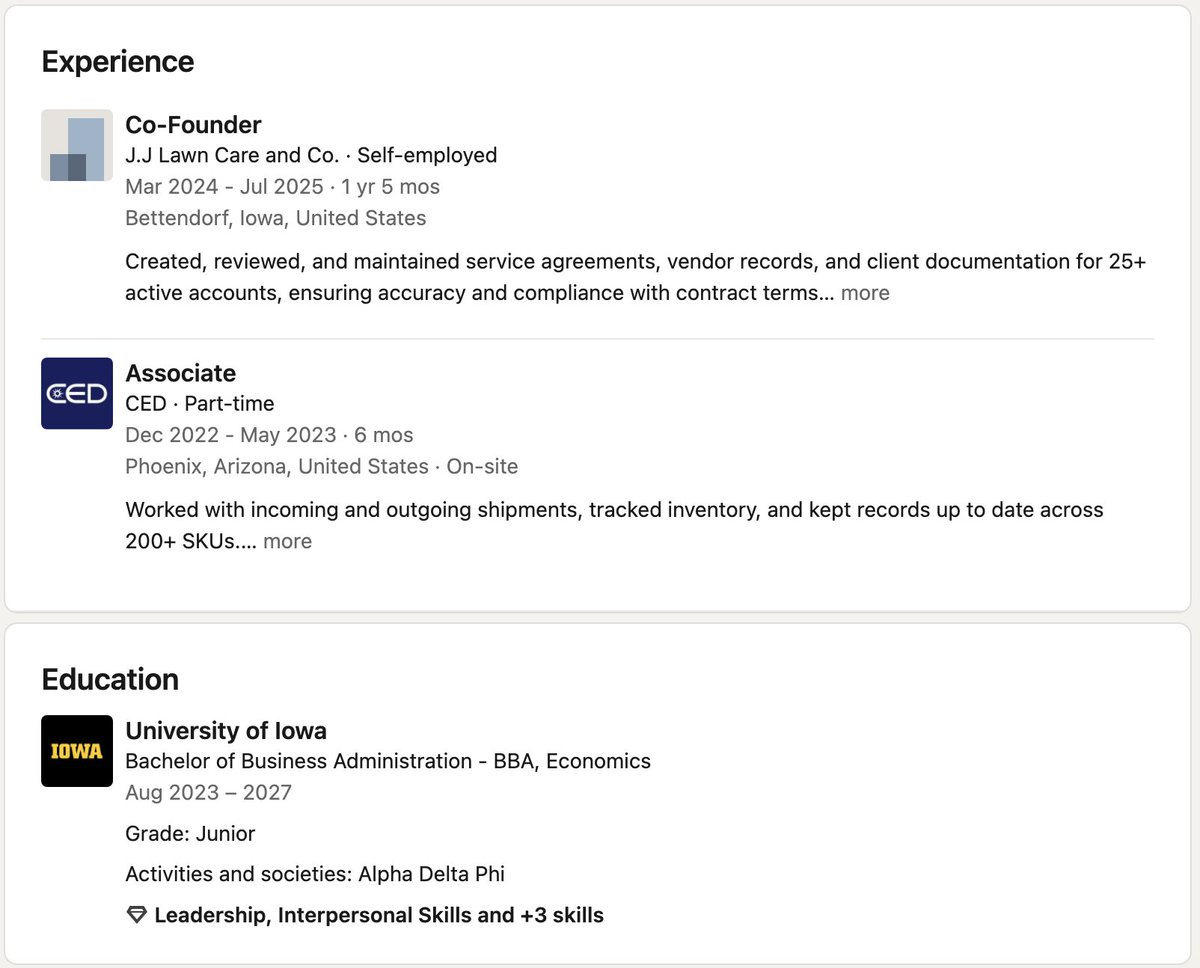Image resolution: width=1200 pixels, height=968 pixels.
Task: Click 'CED · Part-time' company line
Action: click(x=199, y=403)
